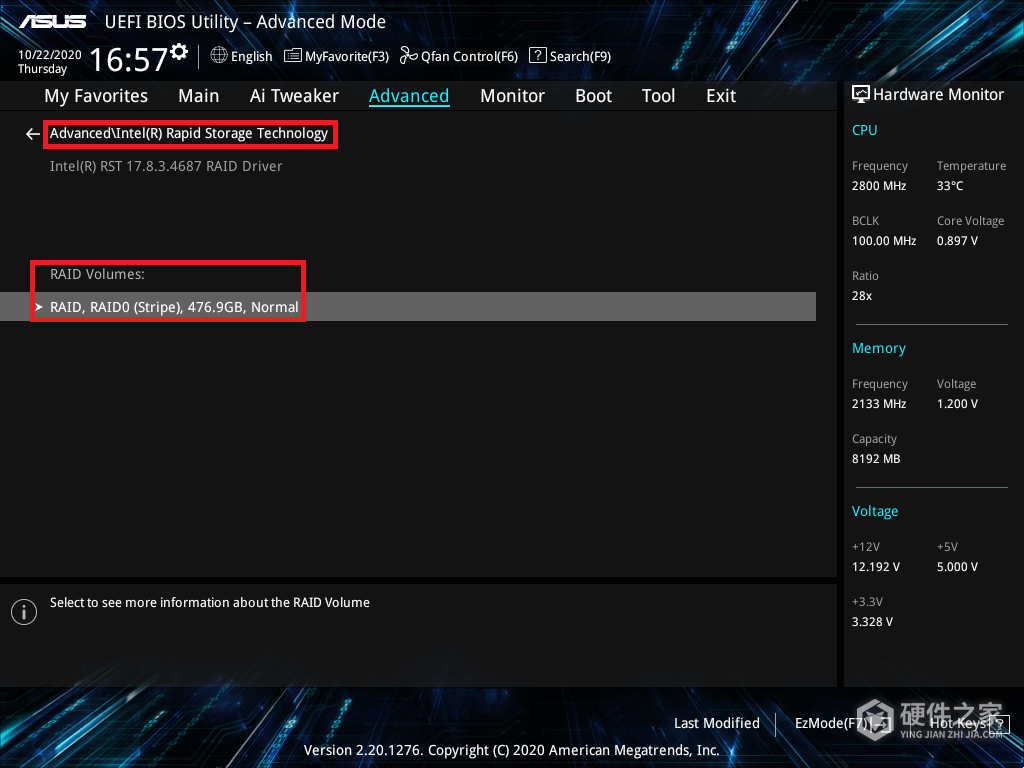Click the 10/22/2020 date text
1024x768 pixels.
tap(50, 54)
